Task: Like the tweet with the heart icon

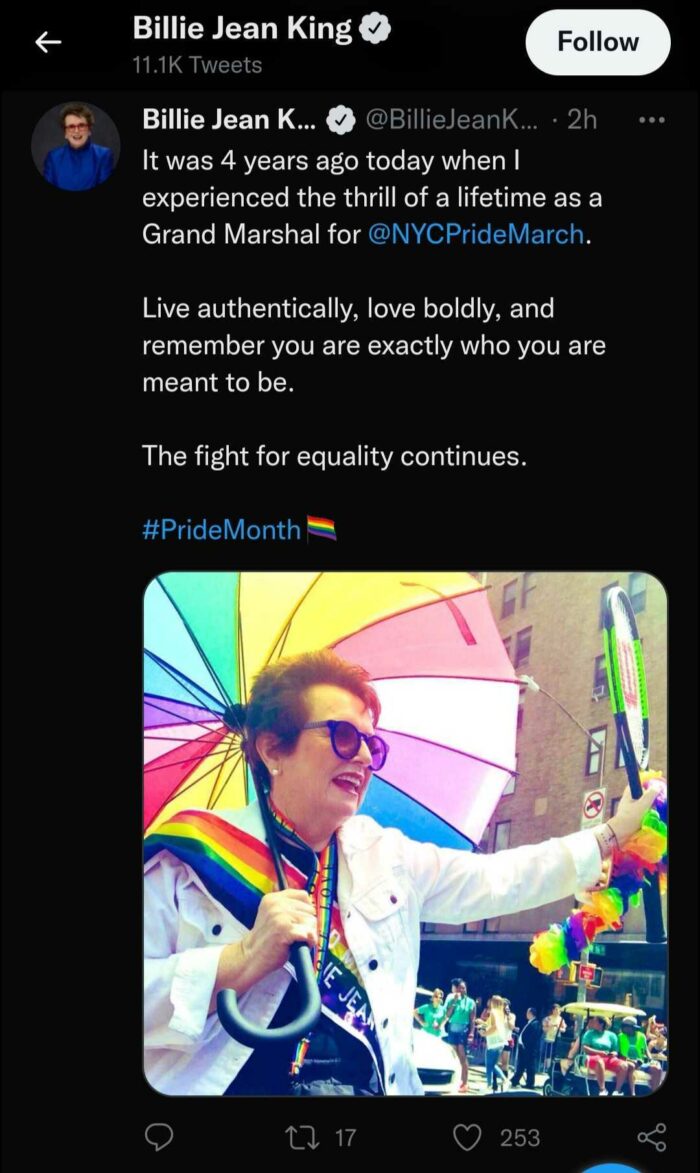Action: [467, 1138]
